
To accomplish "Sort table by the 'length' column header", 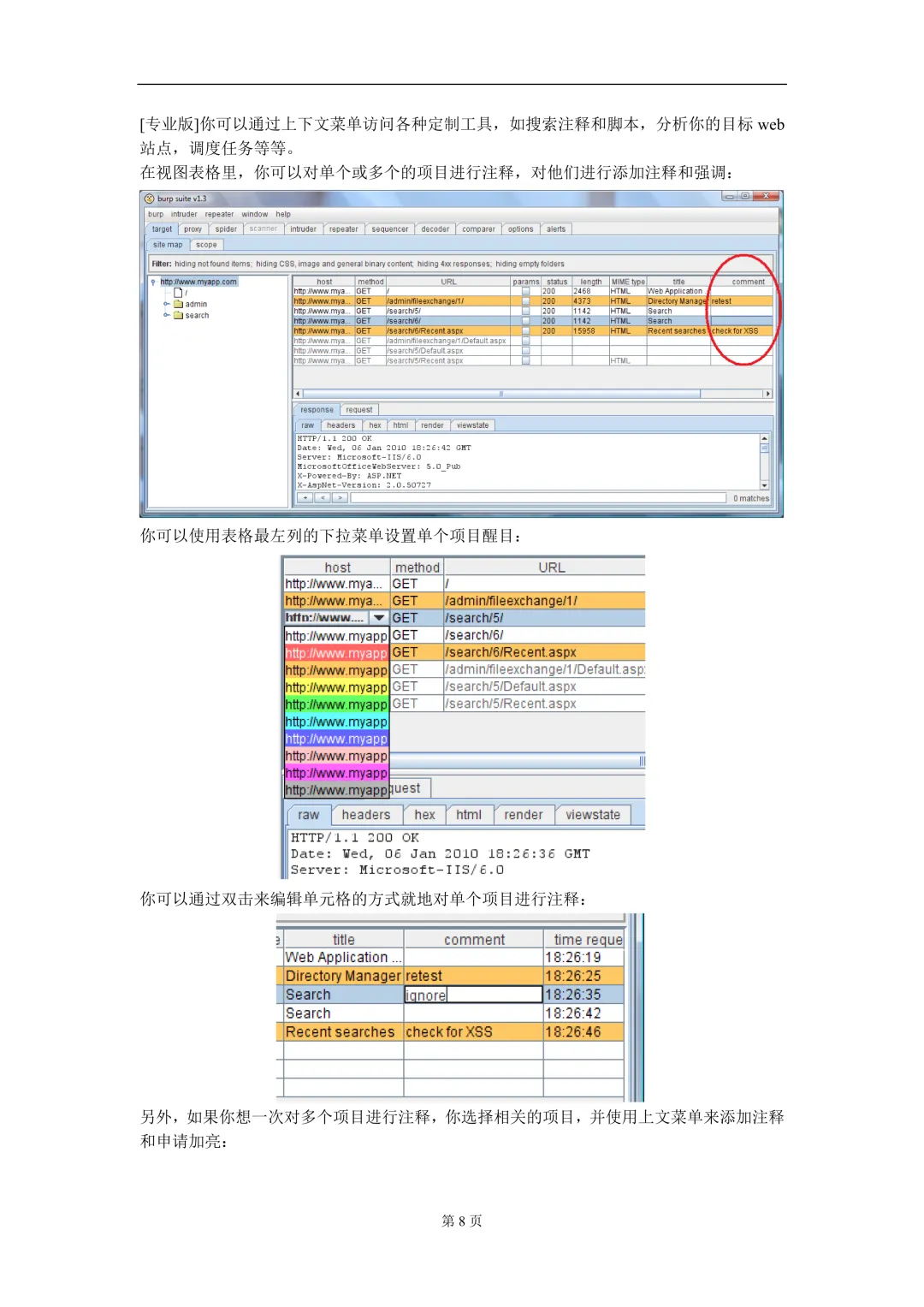I will (x=590, y=282).
